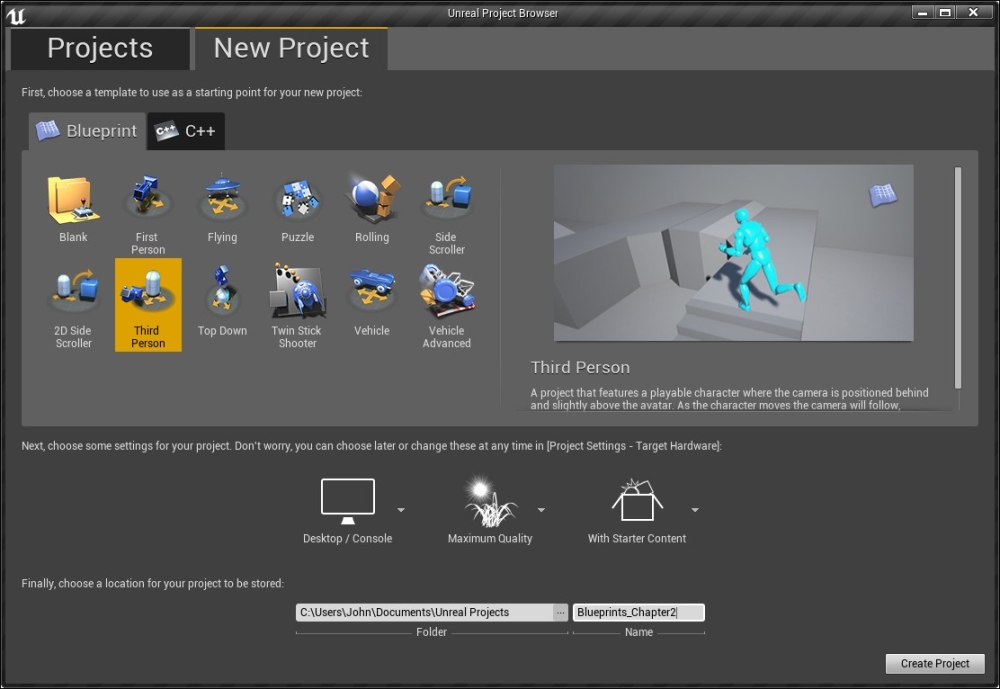
Task: Open starter content dropdown arrow
Action: [x=695, y=510]
